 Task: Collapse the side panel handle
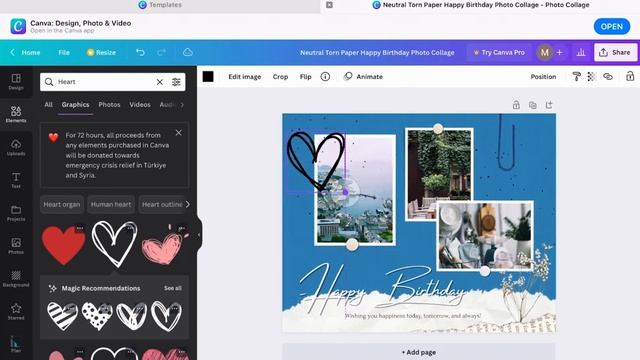click(x=199, y=234)
